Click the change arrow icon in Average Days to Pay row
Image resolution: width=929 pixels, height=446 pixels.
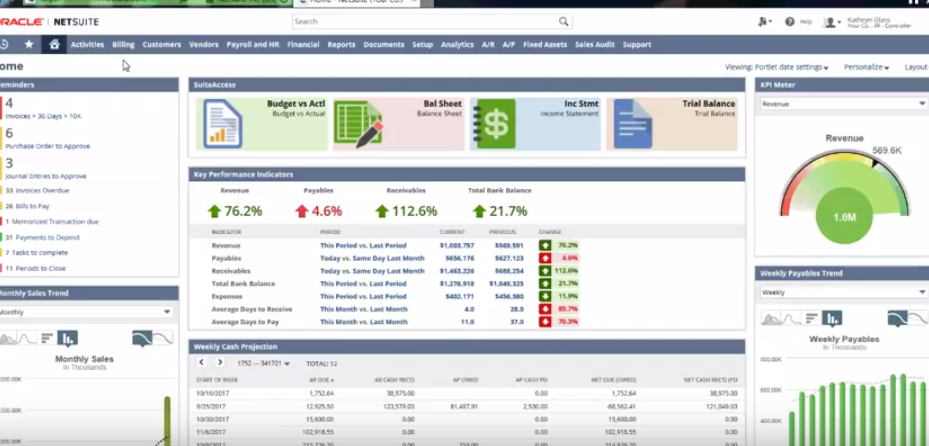click(544, 322)
